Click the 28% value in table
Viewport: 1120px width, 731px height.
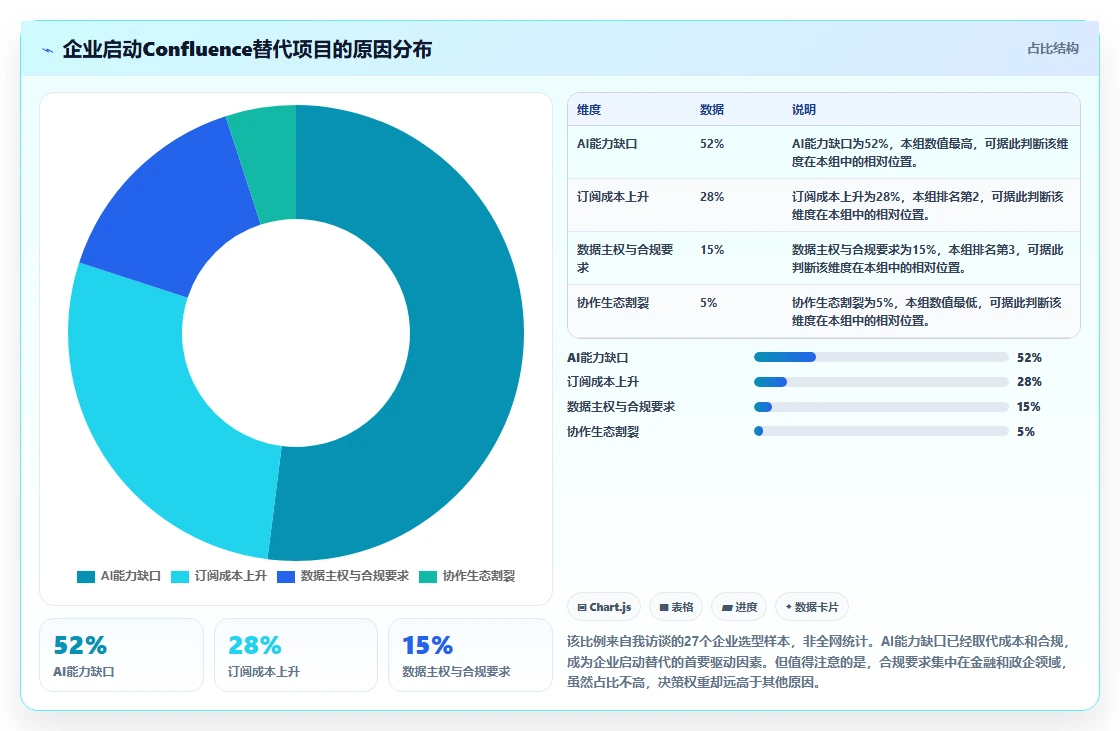click(712, 197)
